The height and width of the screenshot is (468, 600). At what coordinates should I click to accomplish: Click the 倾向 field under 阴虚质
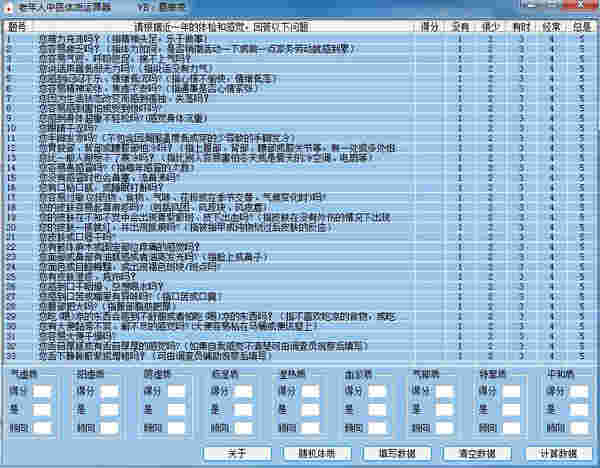tap(176, 428)
